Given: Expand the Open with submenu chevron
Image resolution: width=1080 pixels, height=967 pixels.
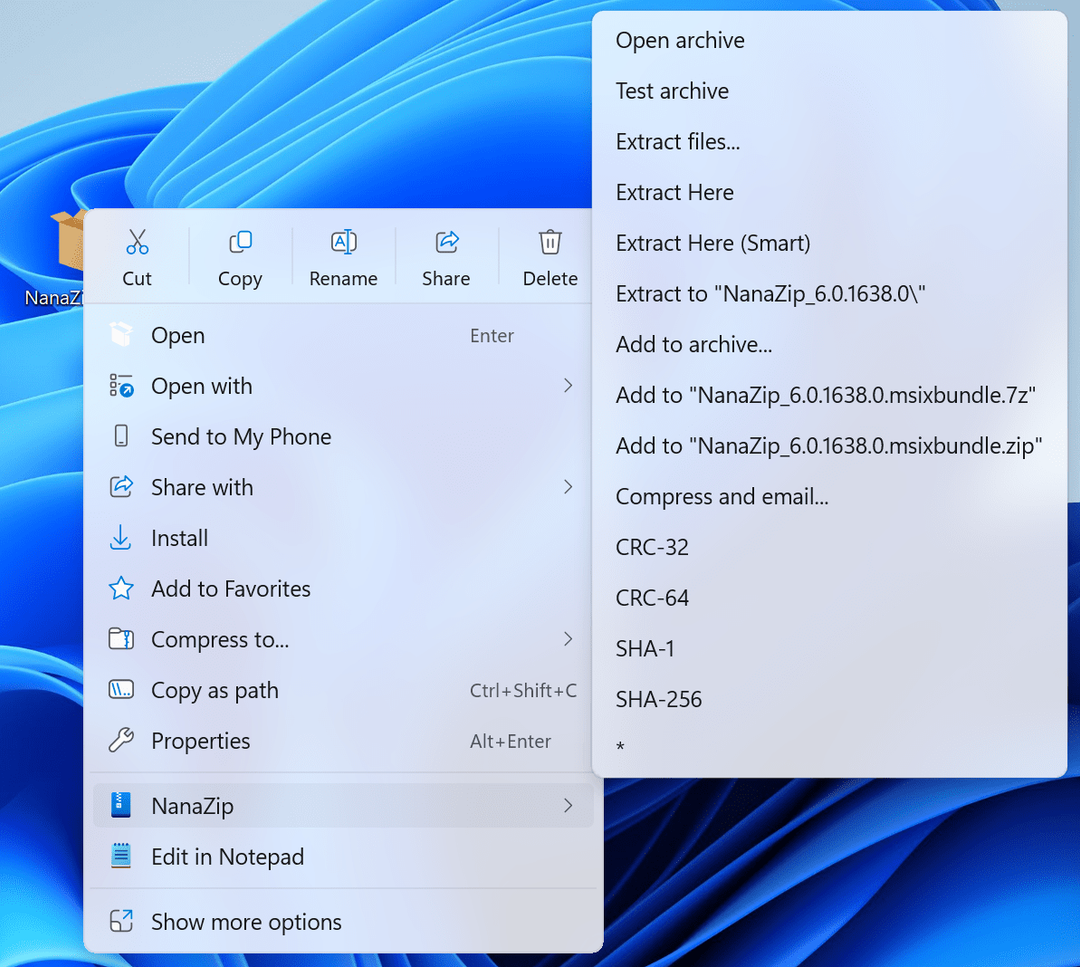Looking at the screenshot, I should click(568, 386).
